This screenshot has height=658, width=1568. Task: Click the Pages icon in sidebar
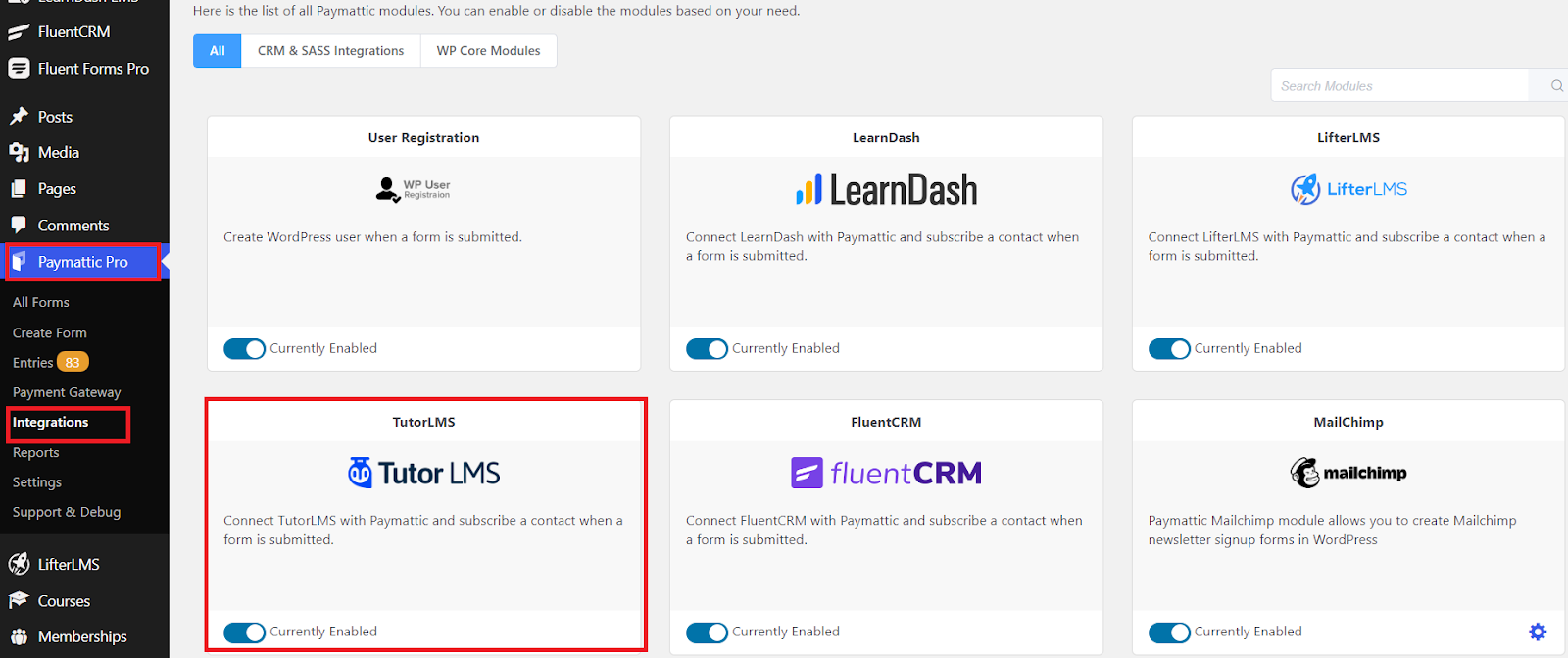[x=19, y=189]
